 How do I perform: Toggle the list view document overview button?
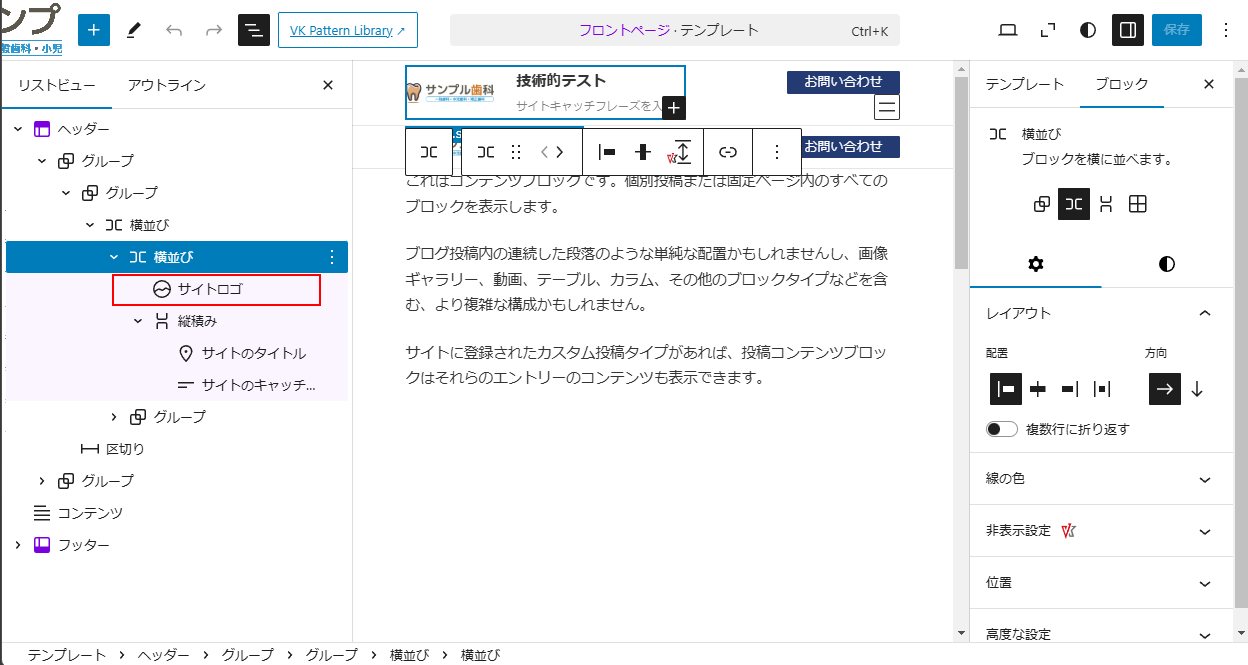(254, 30)
